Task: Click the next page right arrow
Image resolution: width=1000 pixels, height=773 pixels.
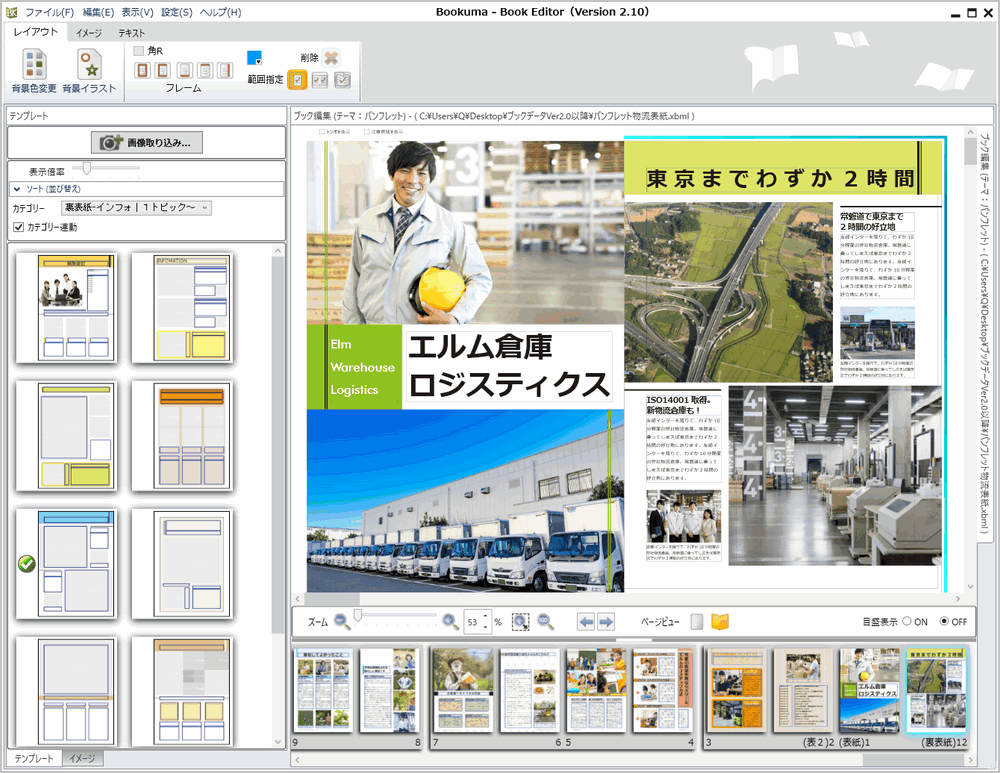Action: pyautogui.click(x=606, y=622)
